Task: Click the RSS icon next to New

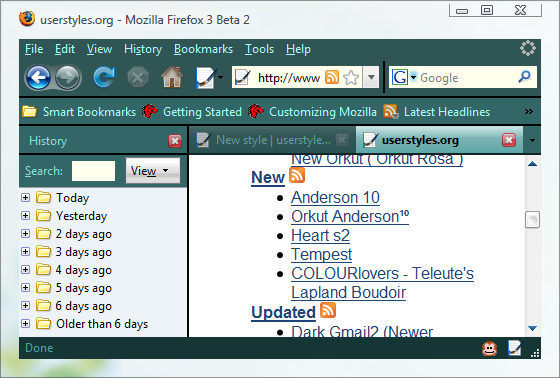Action: (297, 175)
